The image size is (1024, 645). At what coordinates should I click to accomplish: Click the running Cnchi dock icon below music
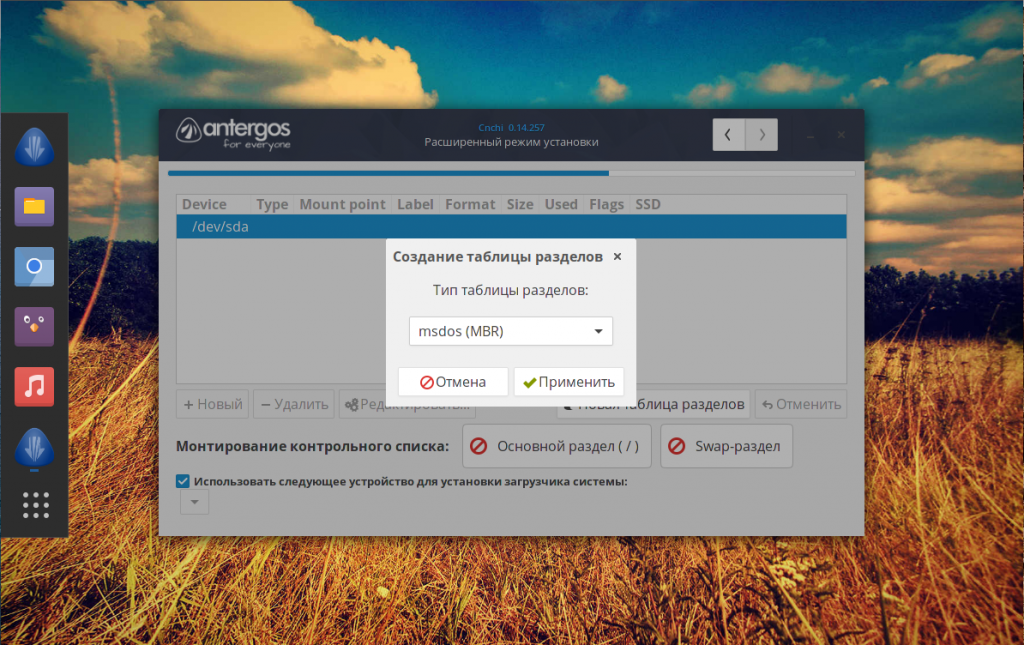point(35,448)
